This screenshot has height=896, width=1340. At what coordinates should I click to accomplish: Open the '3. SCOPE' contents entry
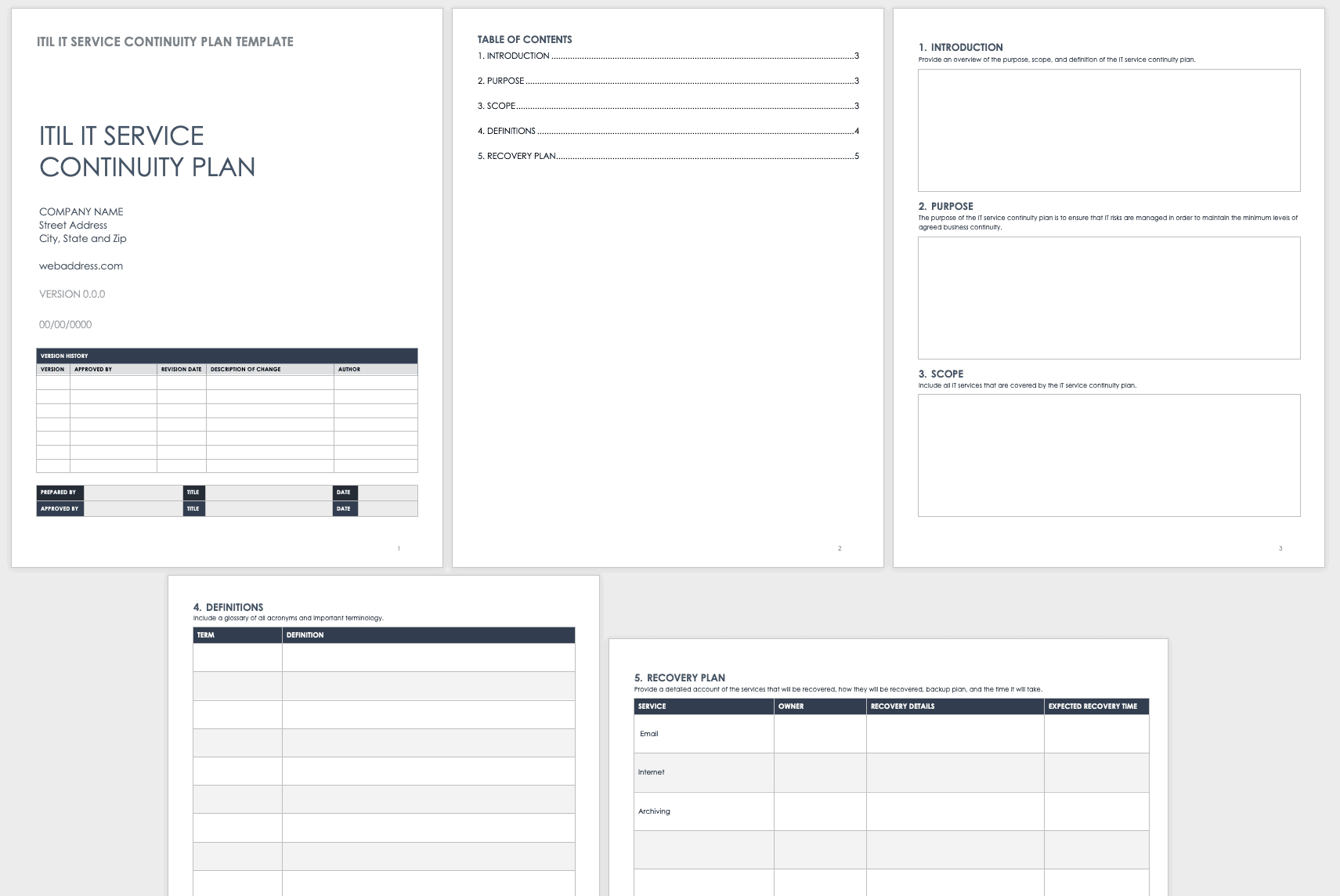click(x=668, y=106)
